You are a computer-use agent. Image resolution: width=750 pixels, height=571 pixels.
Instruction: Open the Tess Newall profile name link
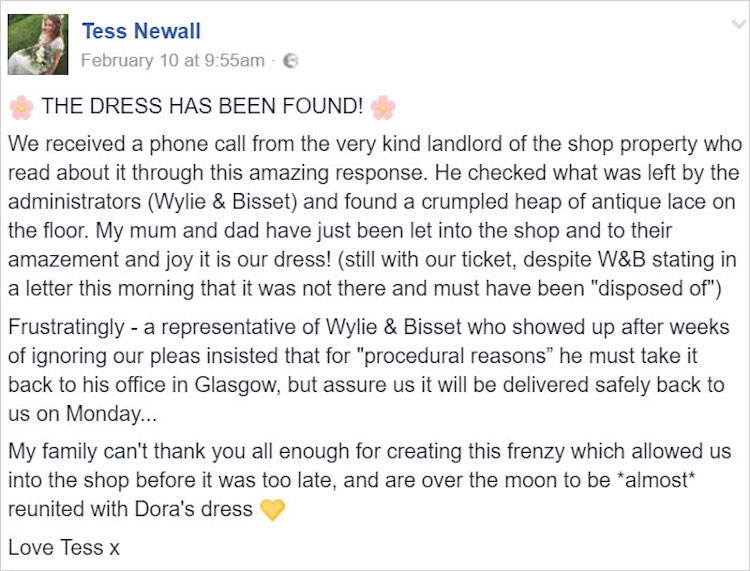point(140,31)
